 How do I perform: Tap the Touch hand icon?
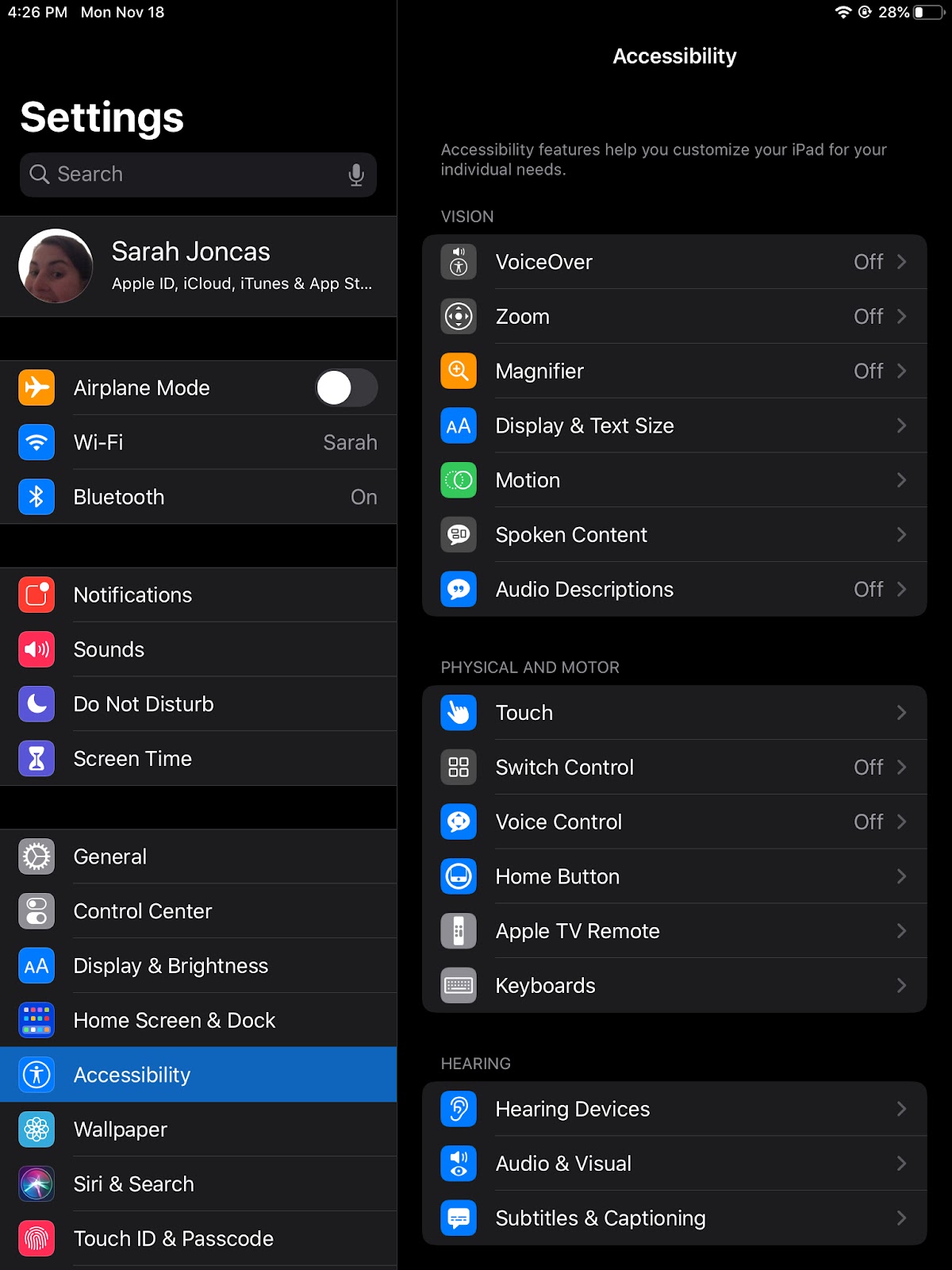459,713
